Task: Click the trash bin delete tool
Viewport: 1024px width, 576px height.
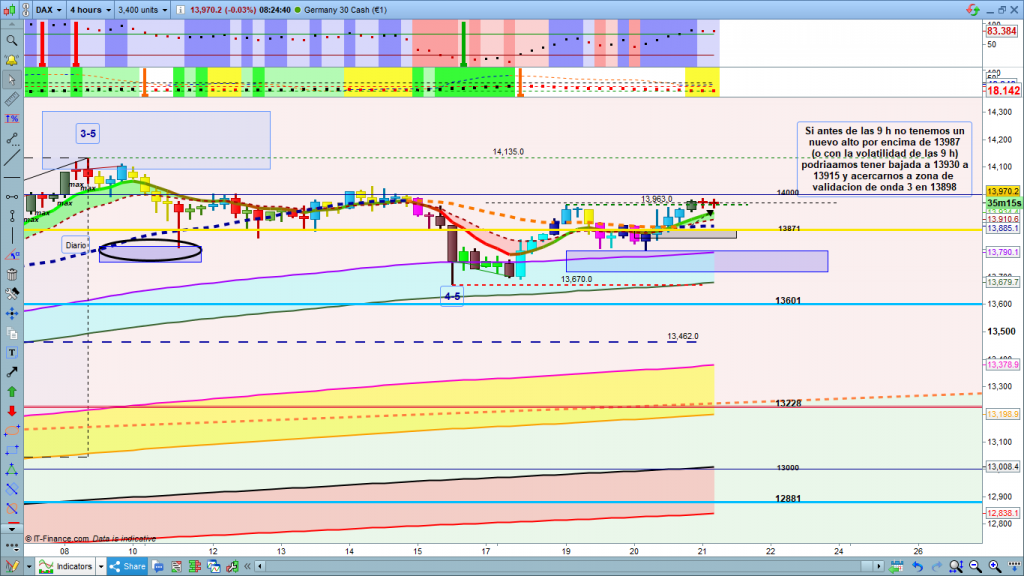Action: (x=12, y=273)
